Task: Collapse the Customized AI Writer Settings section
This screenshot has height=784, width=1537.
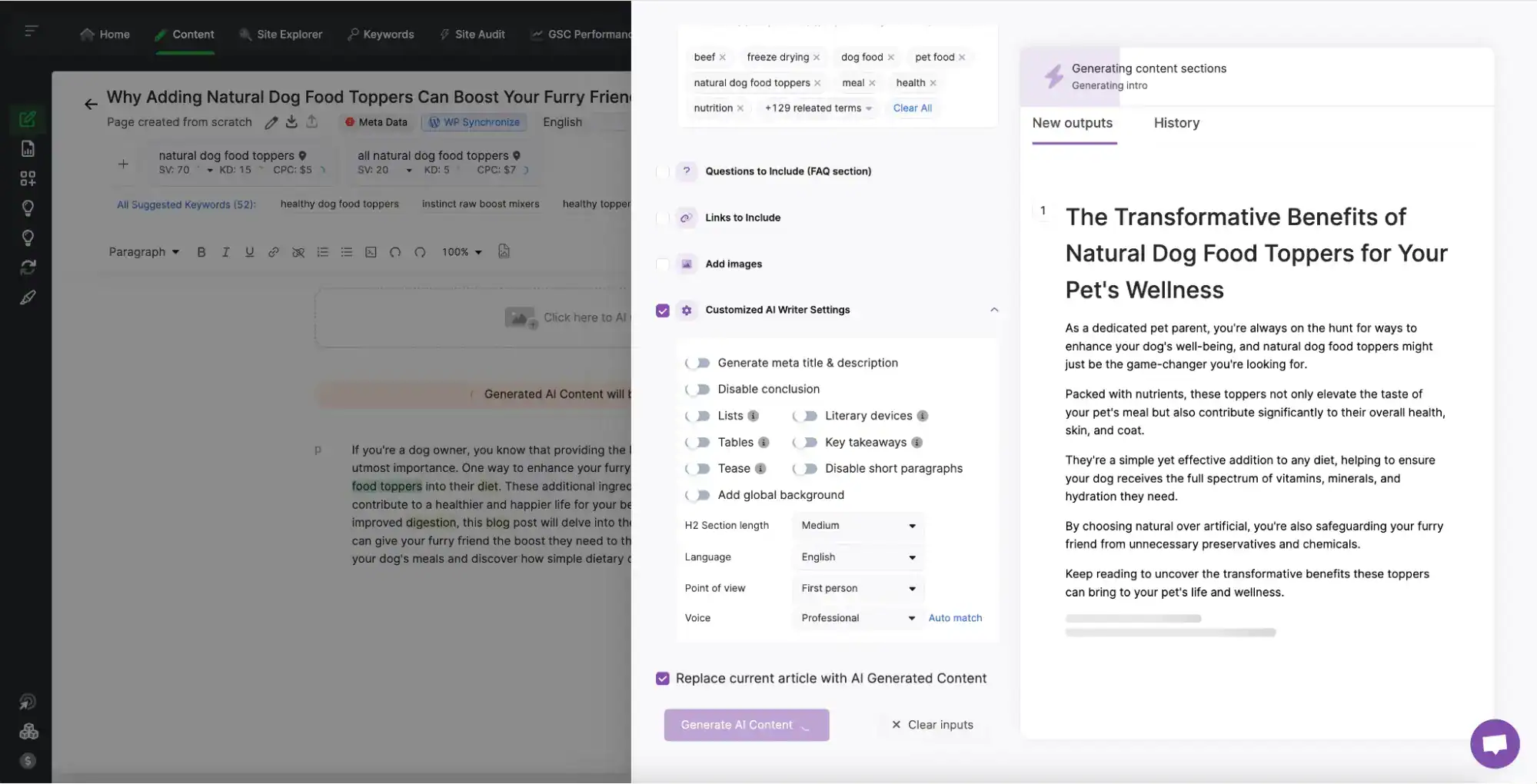Action: coord(993,310)
